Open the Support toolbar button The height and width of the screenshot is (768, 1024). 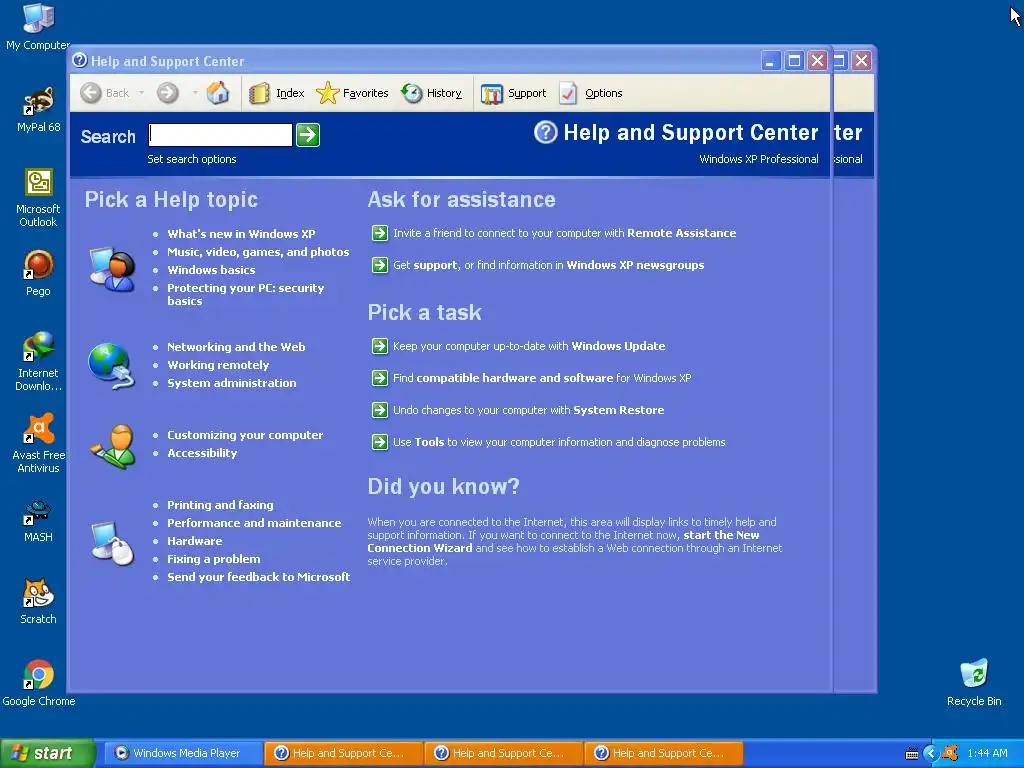(x=513, y=93)
